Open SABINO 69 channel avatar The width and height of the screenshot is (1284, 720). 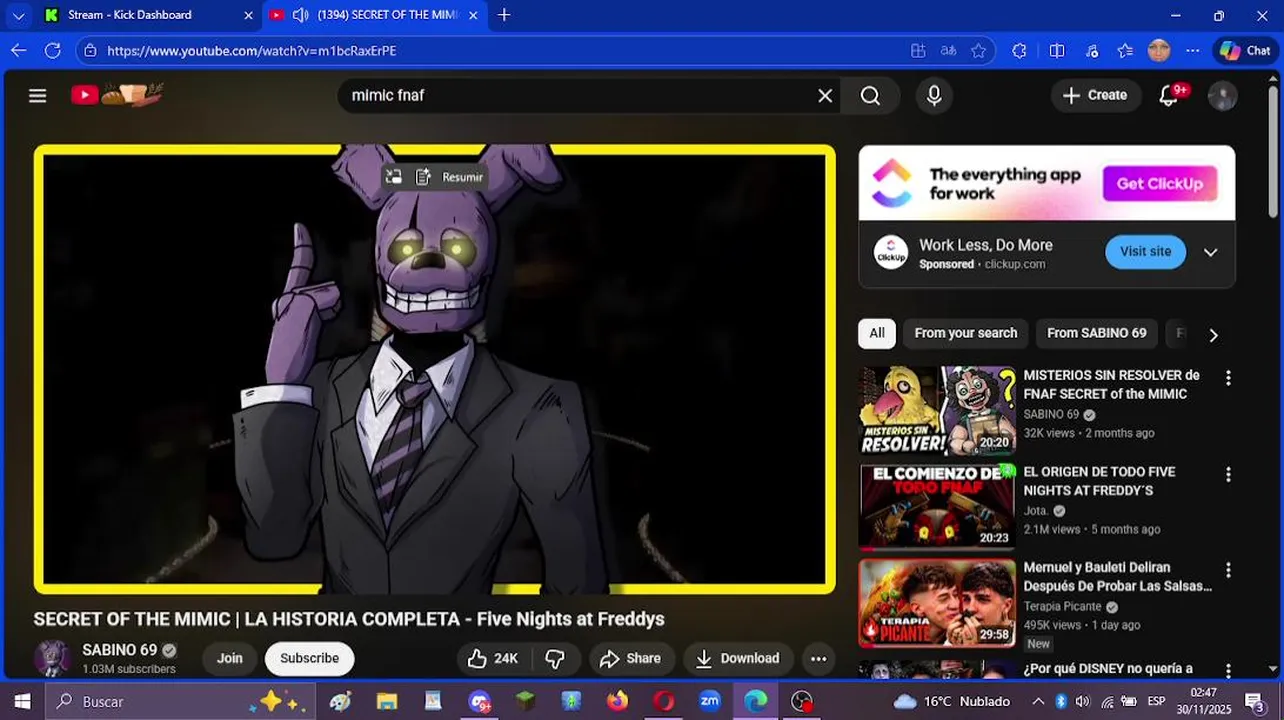click(52, 658)
